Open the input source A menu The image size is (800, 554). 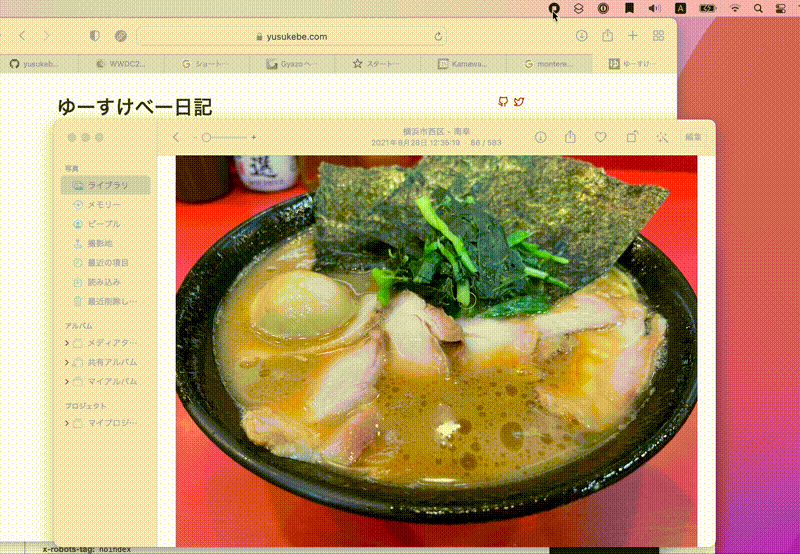(x=681, y=8)
